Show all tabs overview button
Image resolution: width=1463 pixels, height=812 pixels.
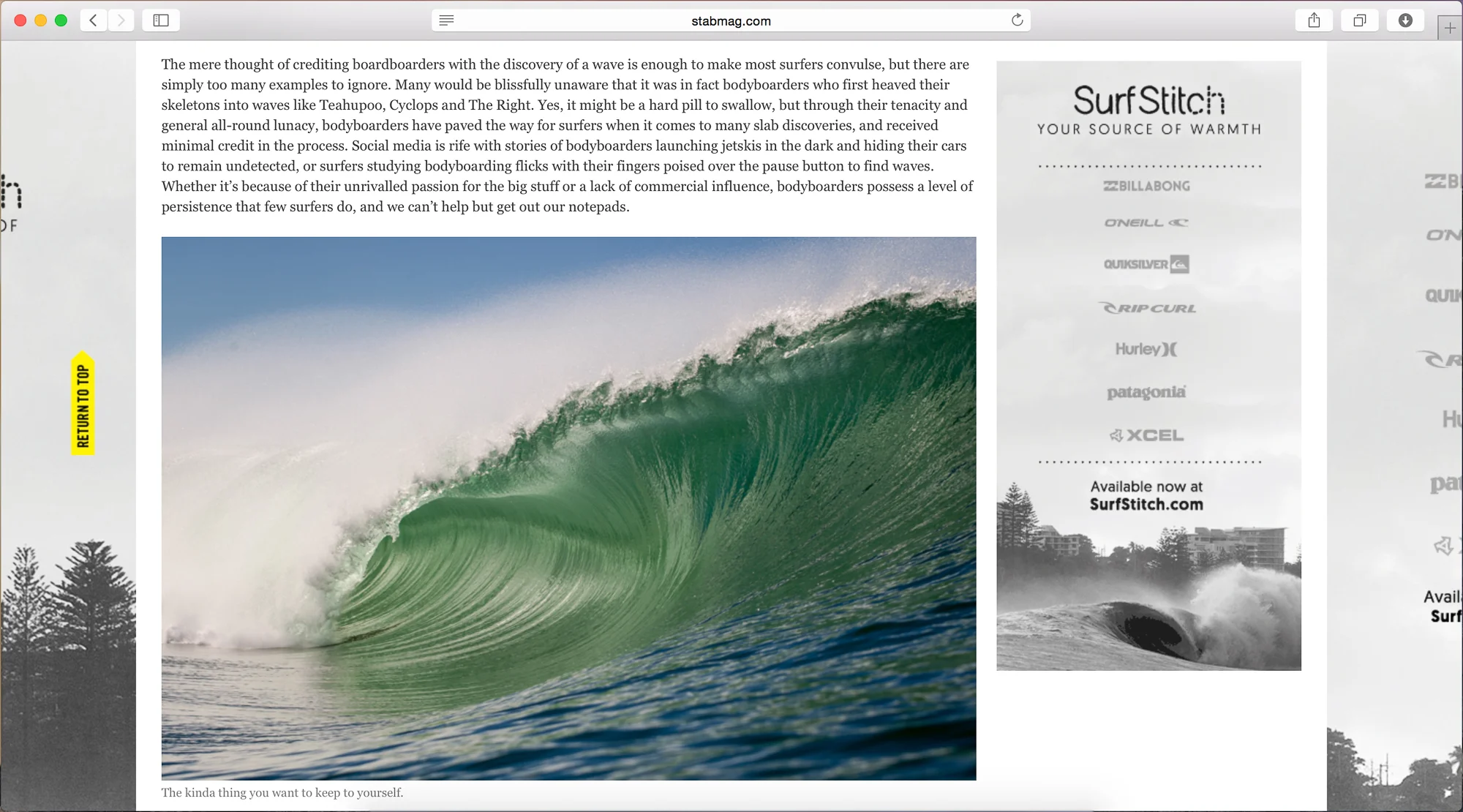click(1360, 20)
